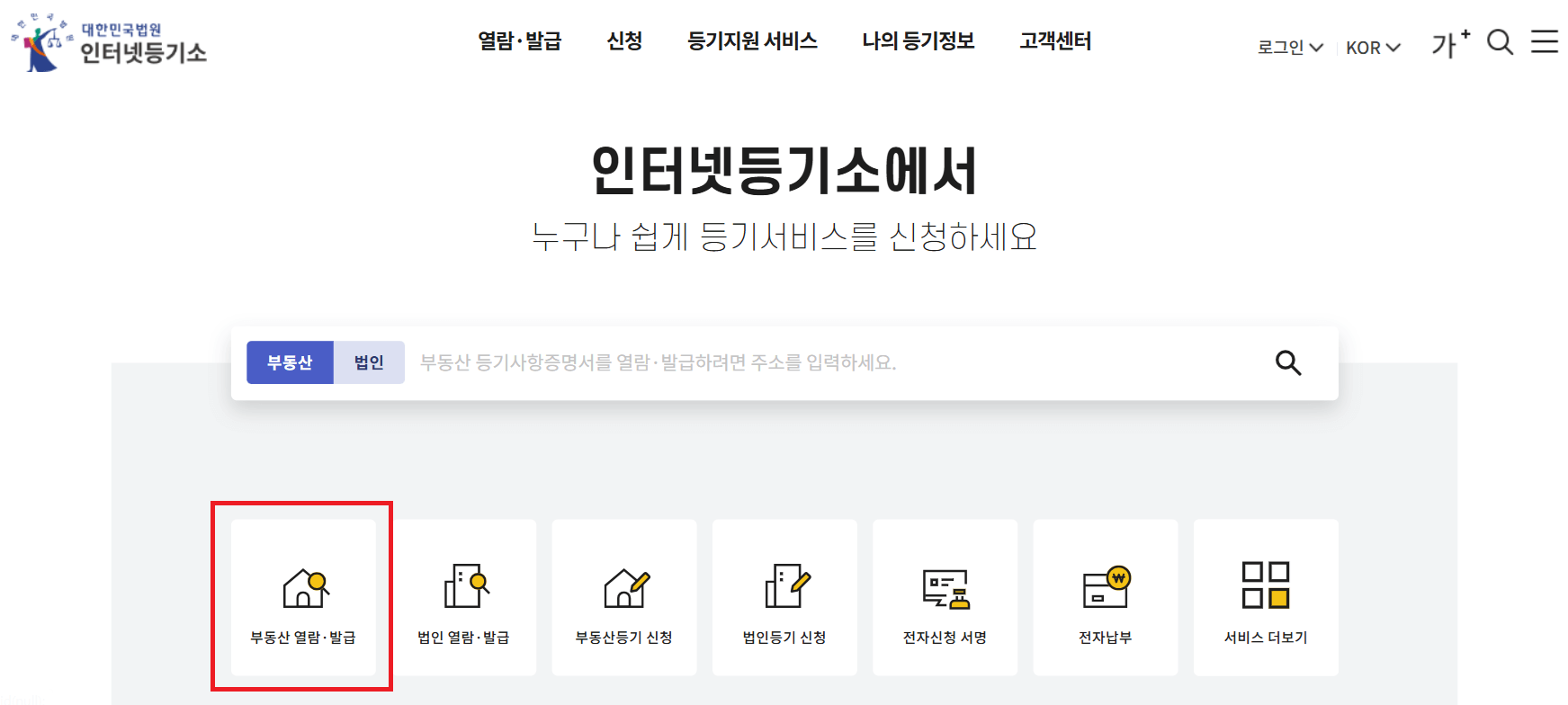Viewport: 1568px width, 705px height.
Task: Open the 열람·발급 menu
Action: 519,41
